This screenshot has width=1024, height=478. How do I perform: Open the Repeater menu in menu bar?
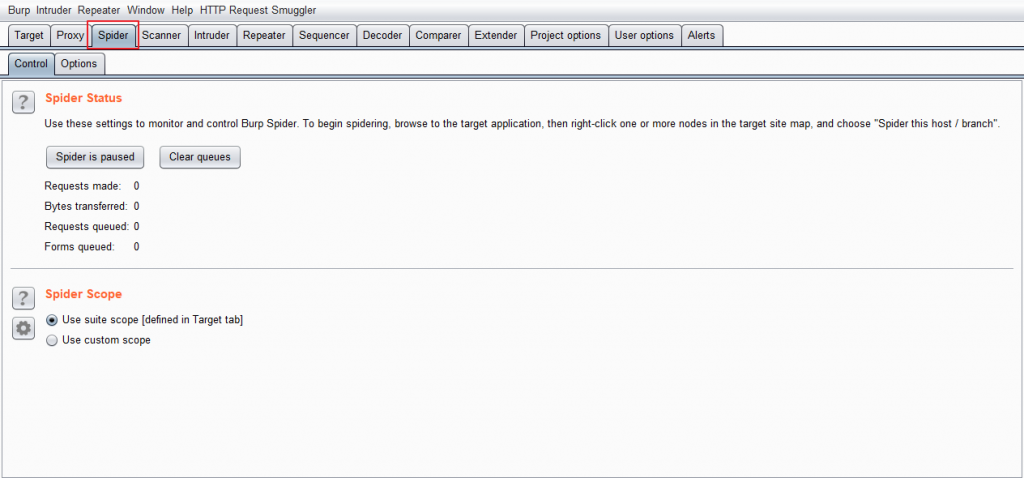tap(99, 10)
